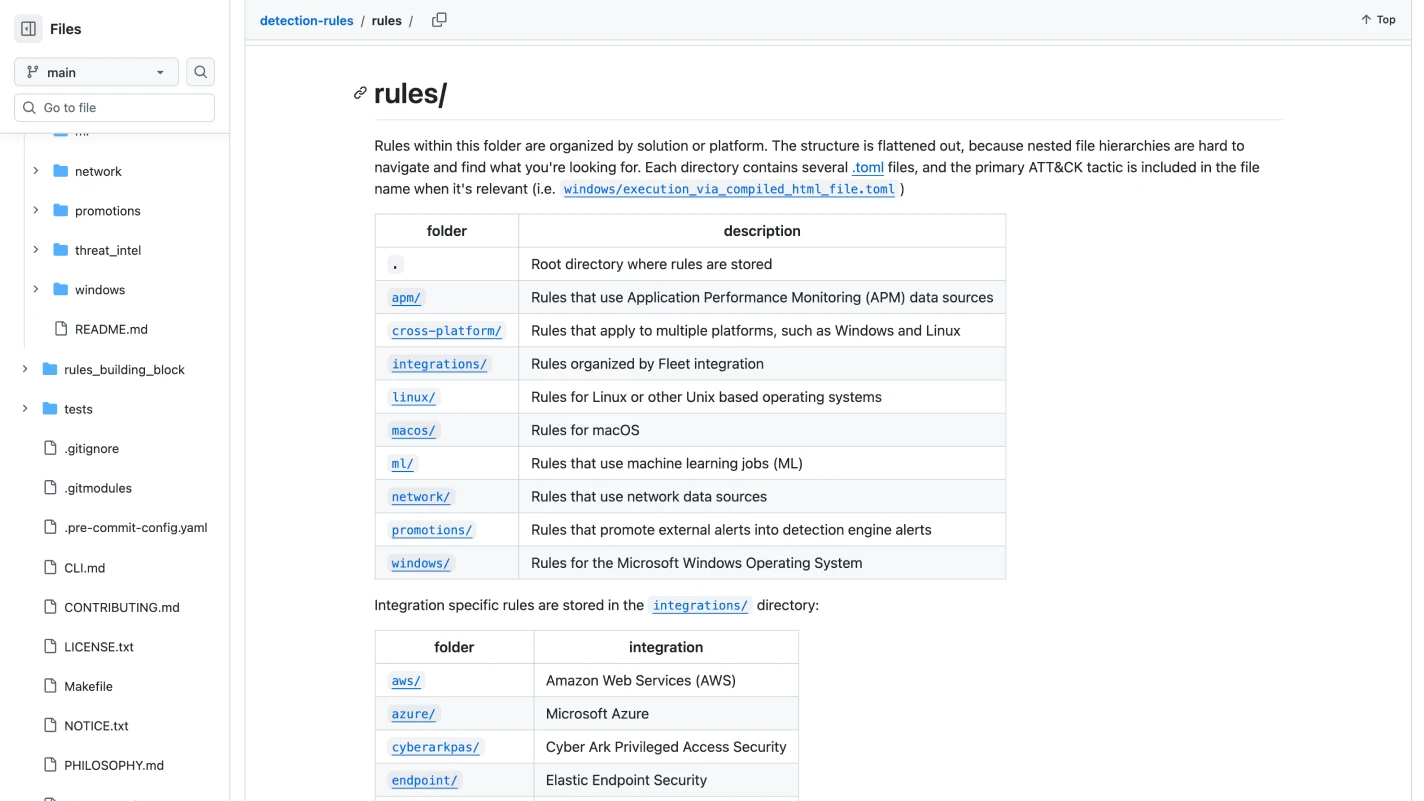Copy the path using the copy icon
This screenshot has height=801, width=1424.
pos(439,20)
